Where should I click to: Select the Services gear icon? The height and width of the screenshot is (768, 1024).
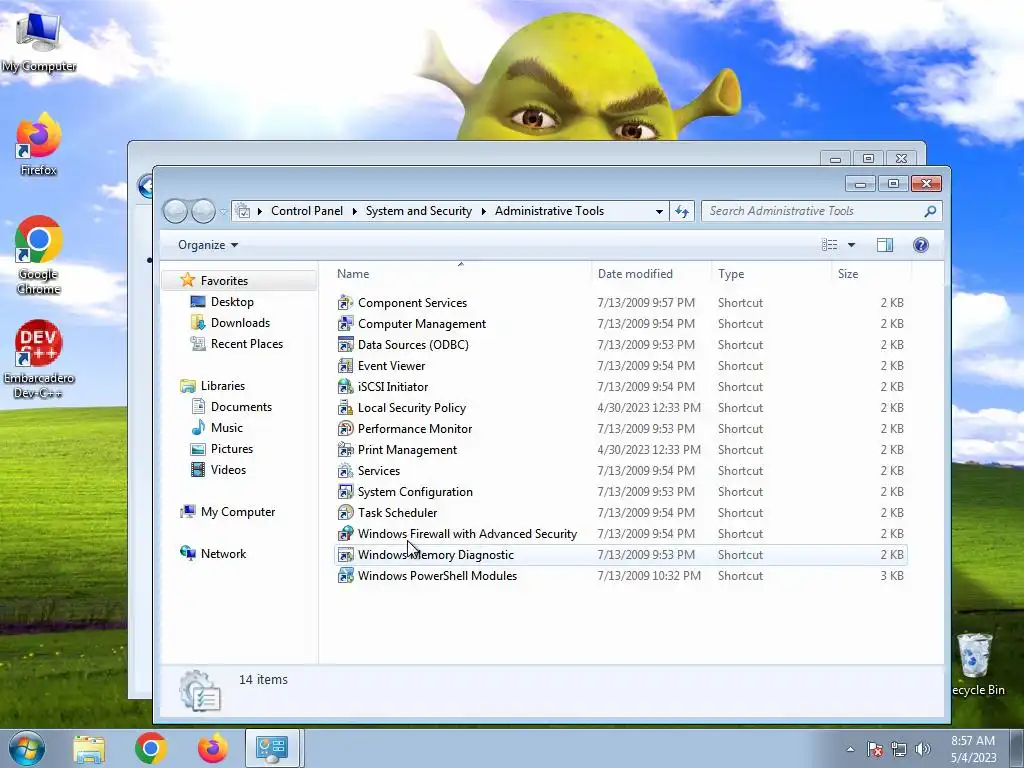[x=345, y=471]
